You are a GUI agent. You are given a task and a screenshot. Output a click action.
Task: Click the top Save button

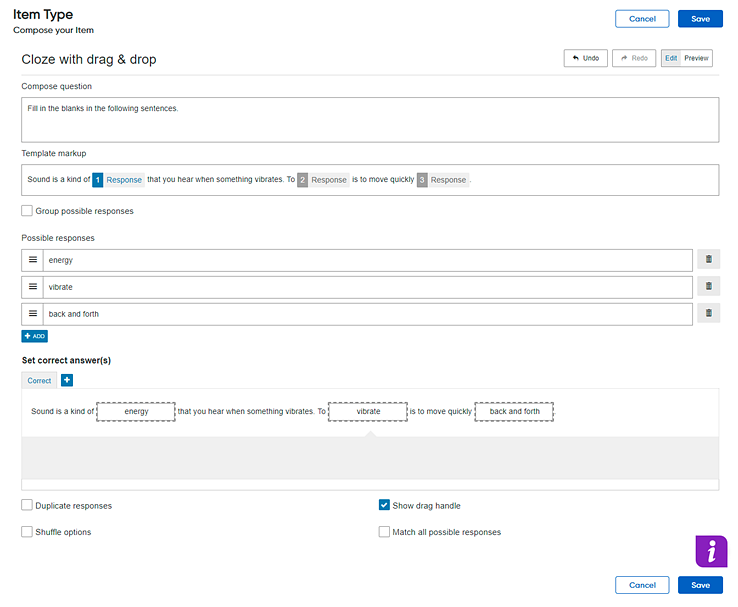(700, 19)
